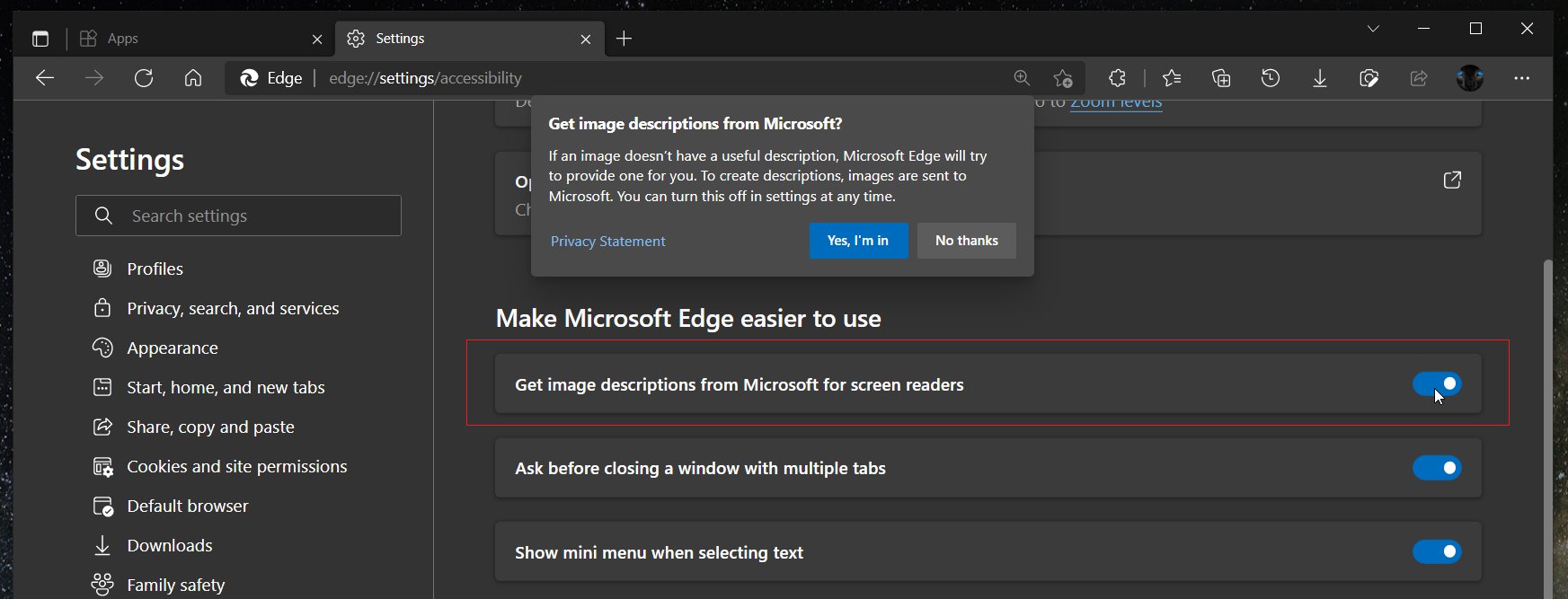This screenshot has width=1568, height=599.
Task: Open the vertical tabs pane icon
Action: tap(40, 39)
